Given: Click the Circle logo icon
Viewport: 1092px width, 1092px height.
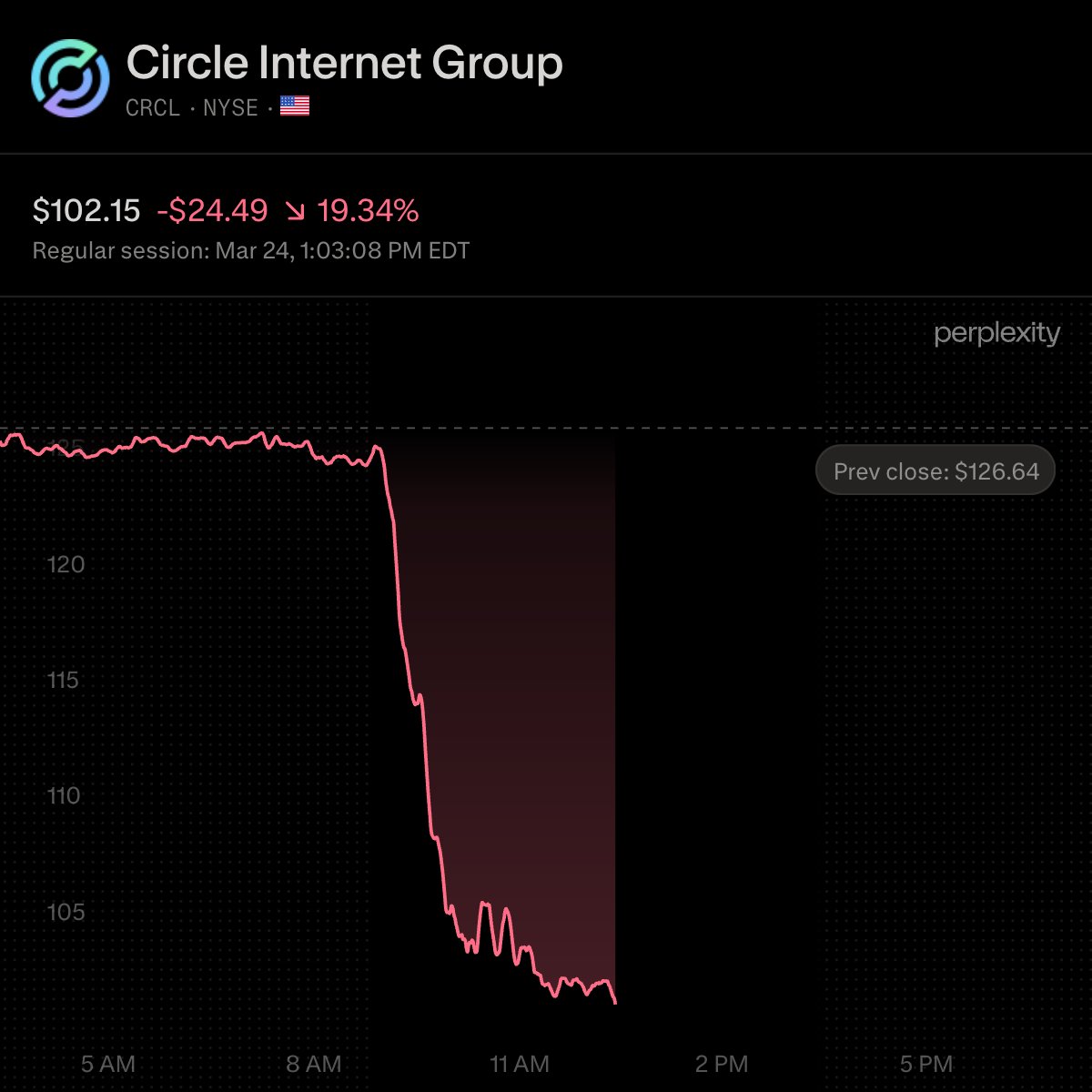Looking at the screenshot, I should pos(70,78).
